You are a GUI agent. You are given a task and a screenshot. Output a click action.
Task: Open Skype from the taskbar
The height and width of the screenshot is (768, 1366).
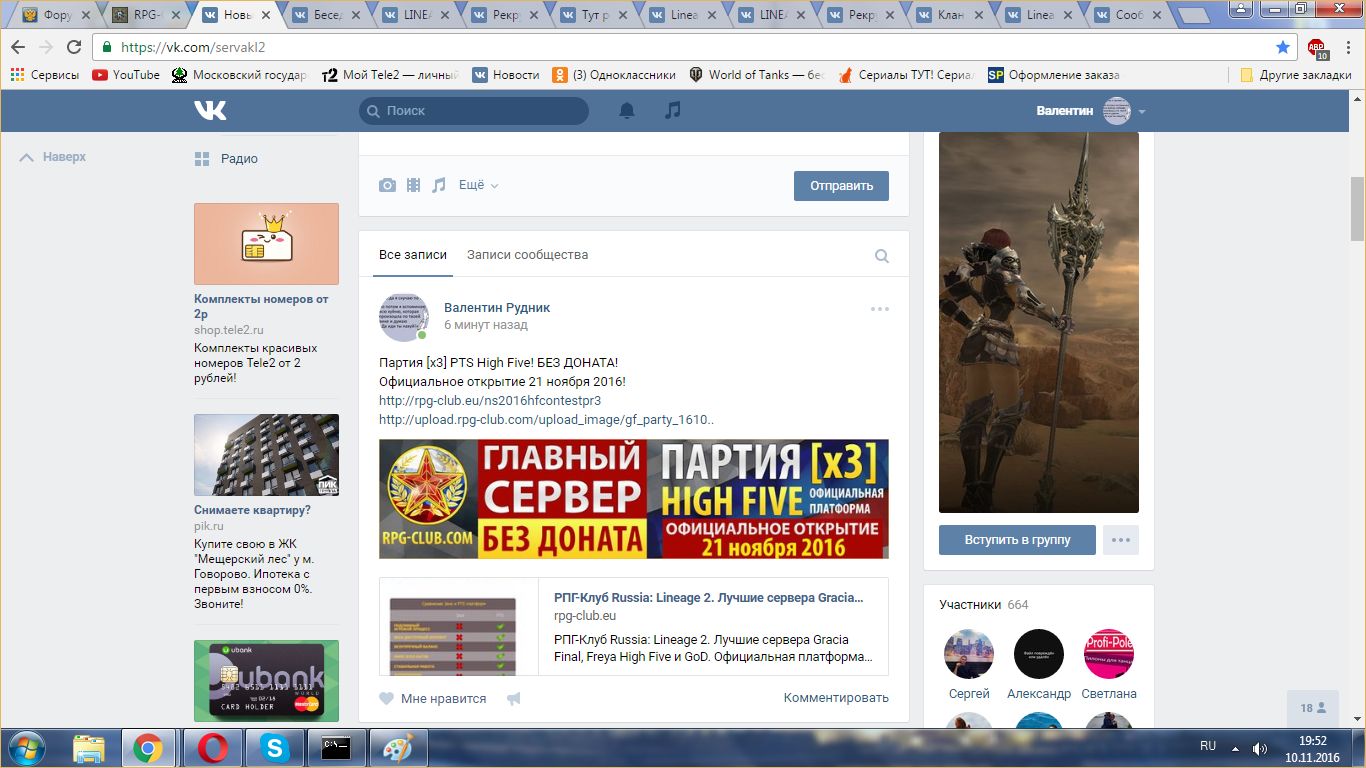click(273, 747)
